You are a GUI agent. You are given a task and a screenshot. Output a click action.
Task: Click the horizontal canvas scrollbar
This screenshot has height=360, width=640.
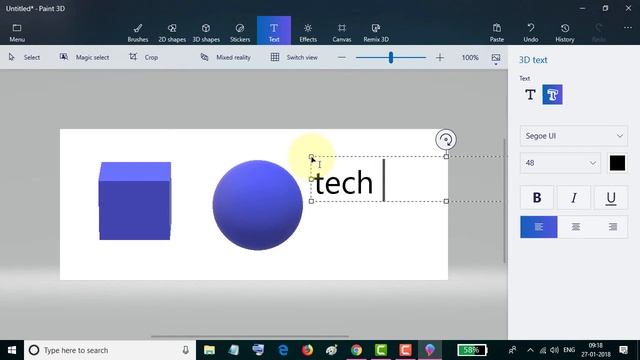[250, 337]
